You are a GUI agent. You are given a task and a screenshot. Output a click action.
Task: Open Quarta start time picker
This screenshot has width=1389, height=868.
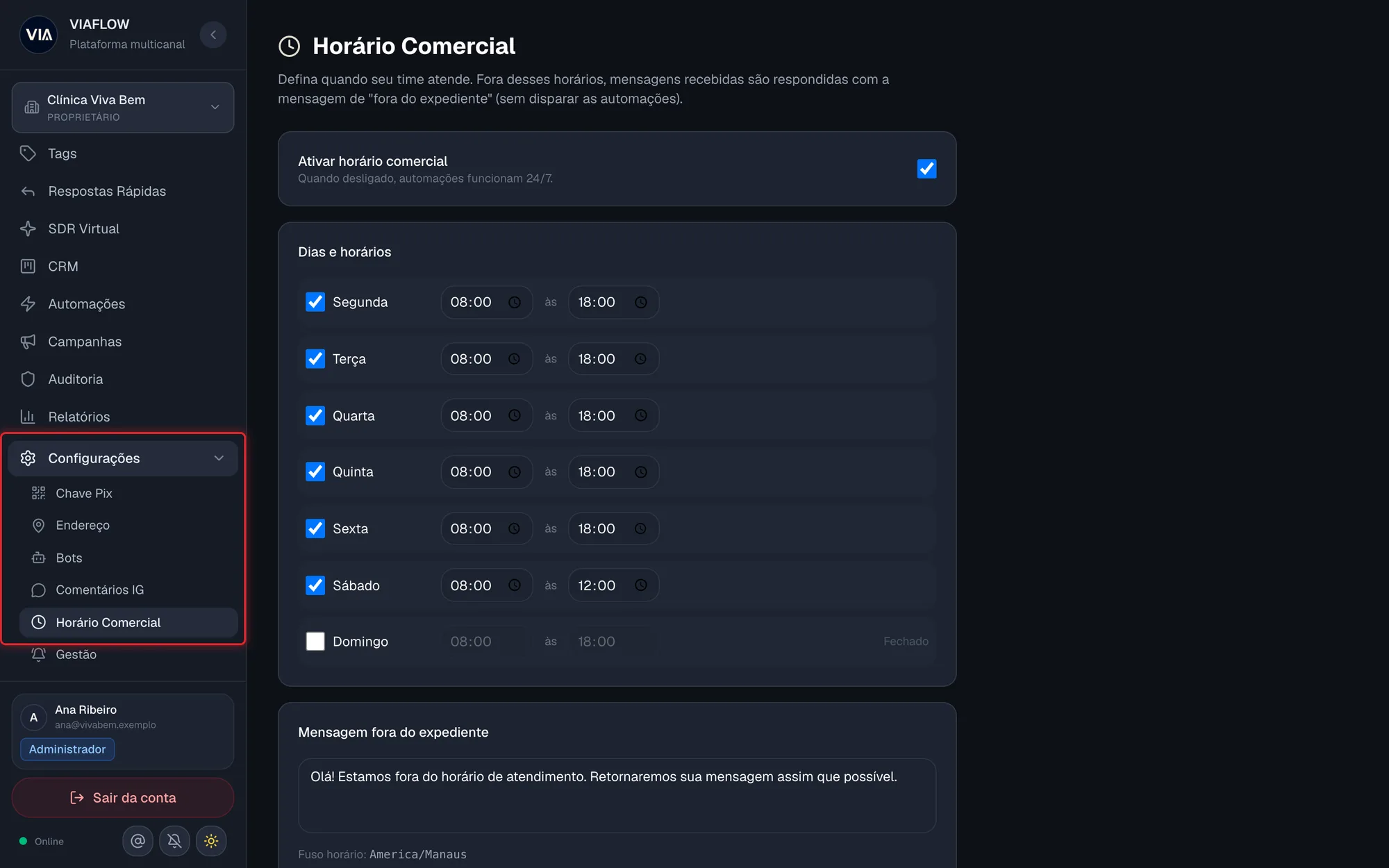point(487,415)
